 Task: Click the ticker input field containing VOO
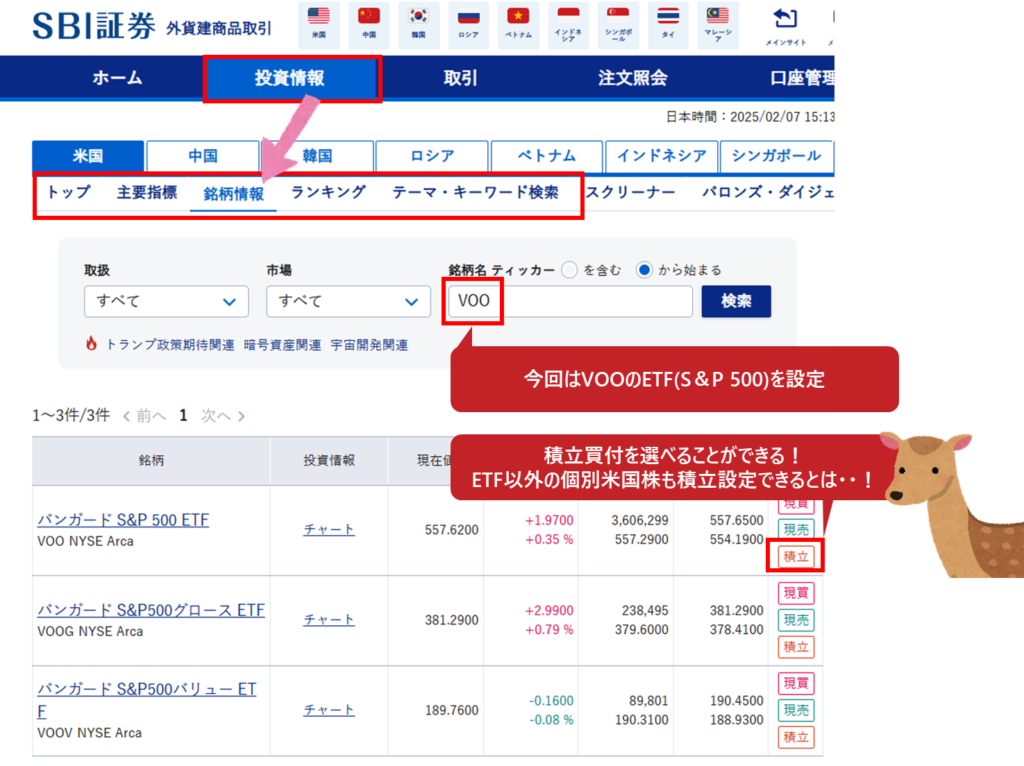pos(570,301)
